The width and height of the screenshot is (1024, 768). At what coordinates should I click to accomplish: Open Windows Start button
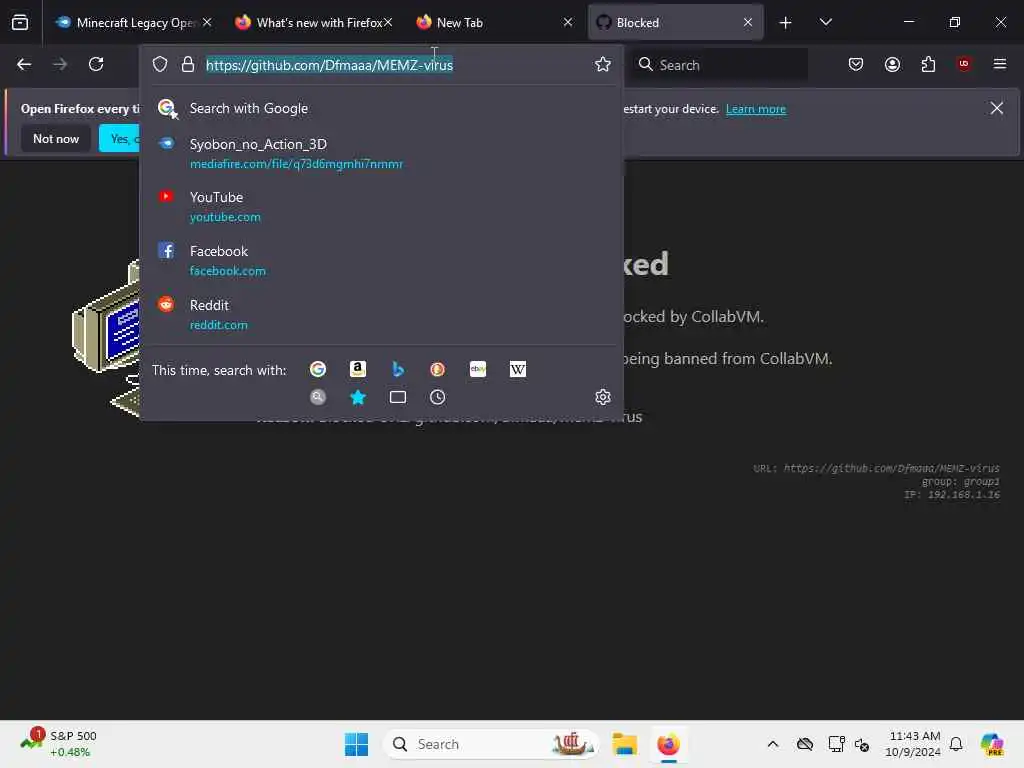(x=357, y=744)
